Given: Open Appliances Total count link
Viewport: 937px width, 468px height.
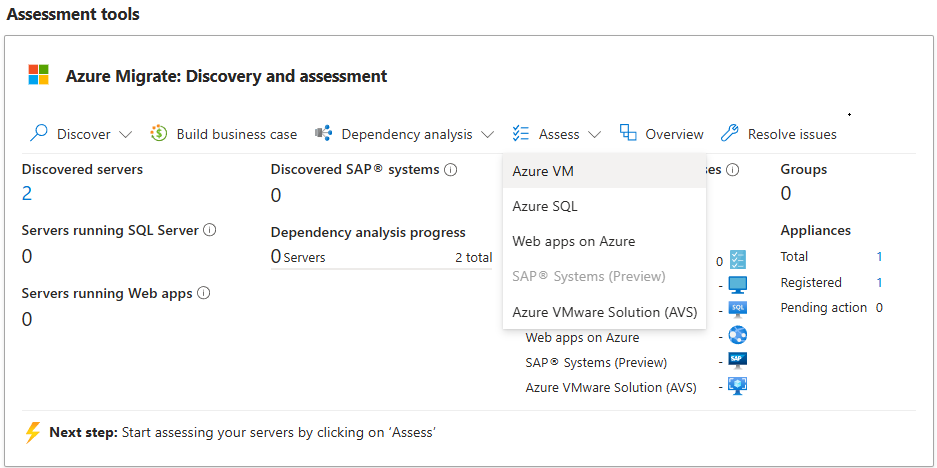Looking at the screenshot, I should click(879, 257).
